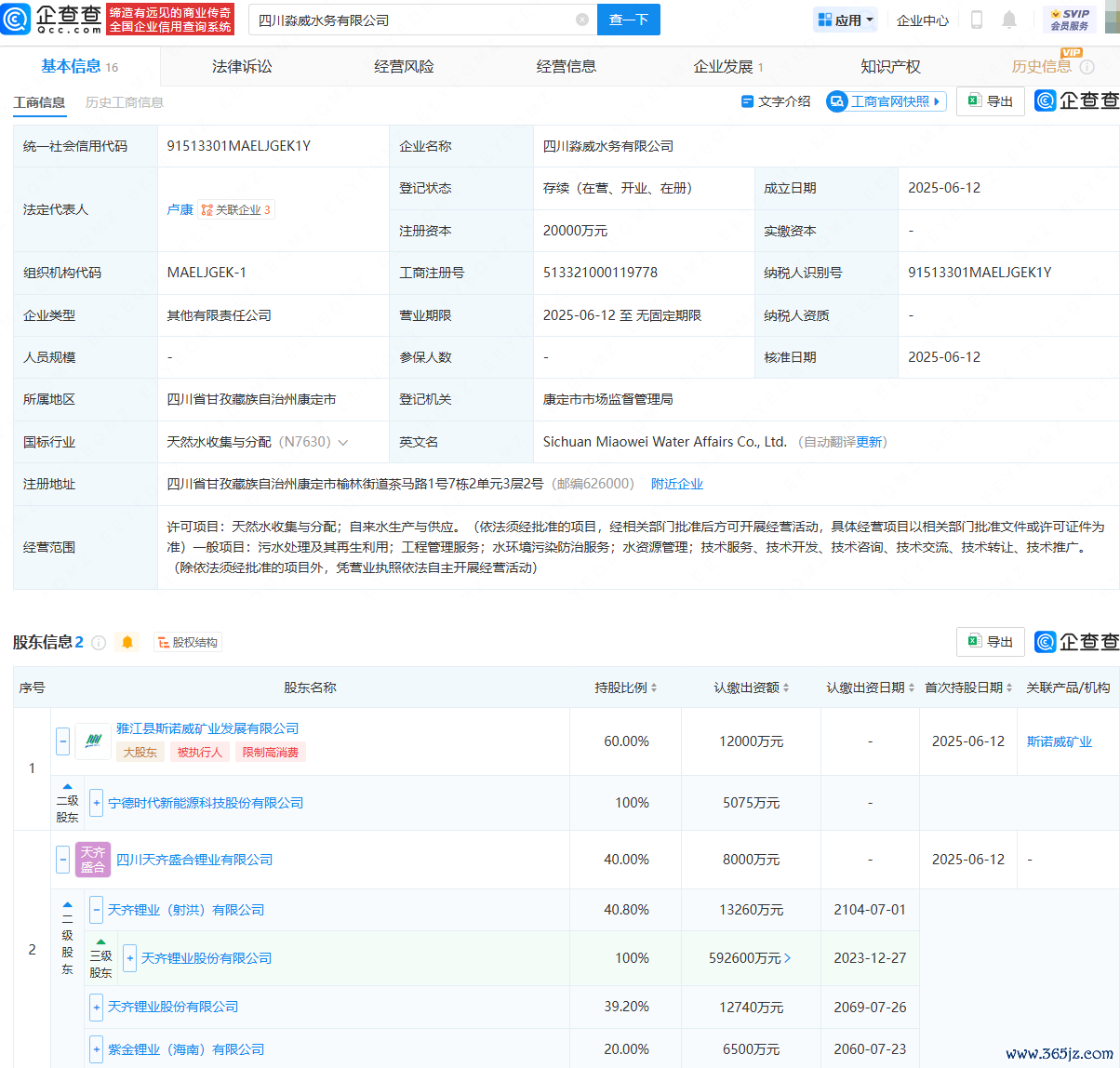Open 雅江县斯诺威矿业发展有限公司 link
The width and height of the screenshot is (1120, 1068).
(207, 728)
